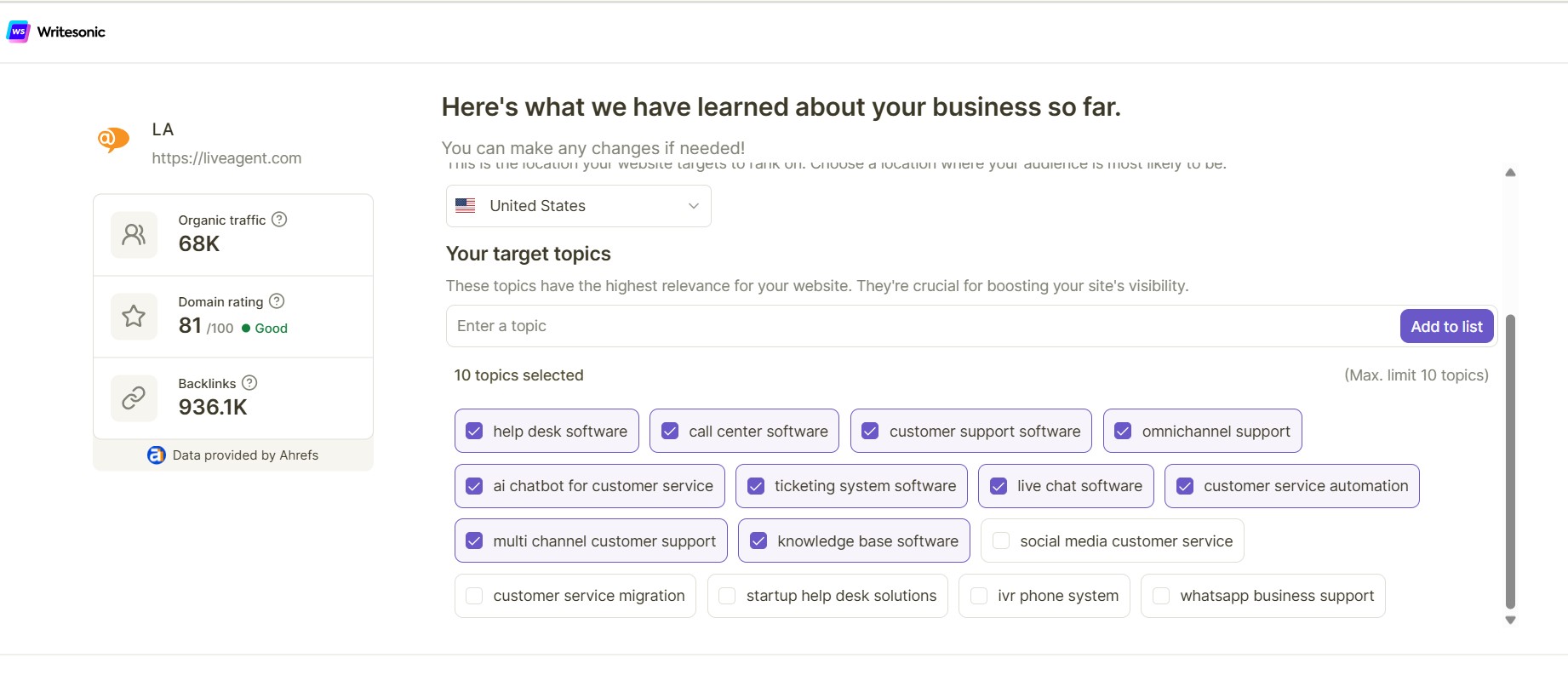
Task: Select the Organic traffic person icon
Action: pos(134,234)
